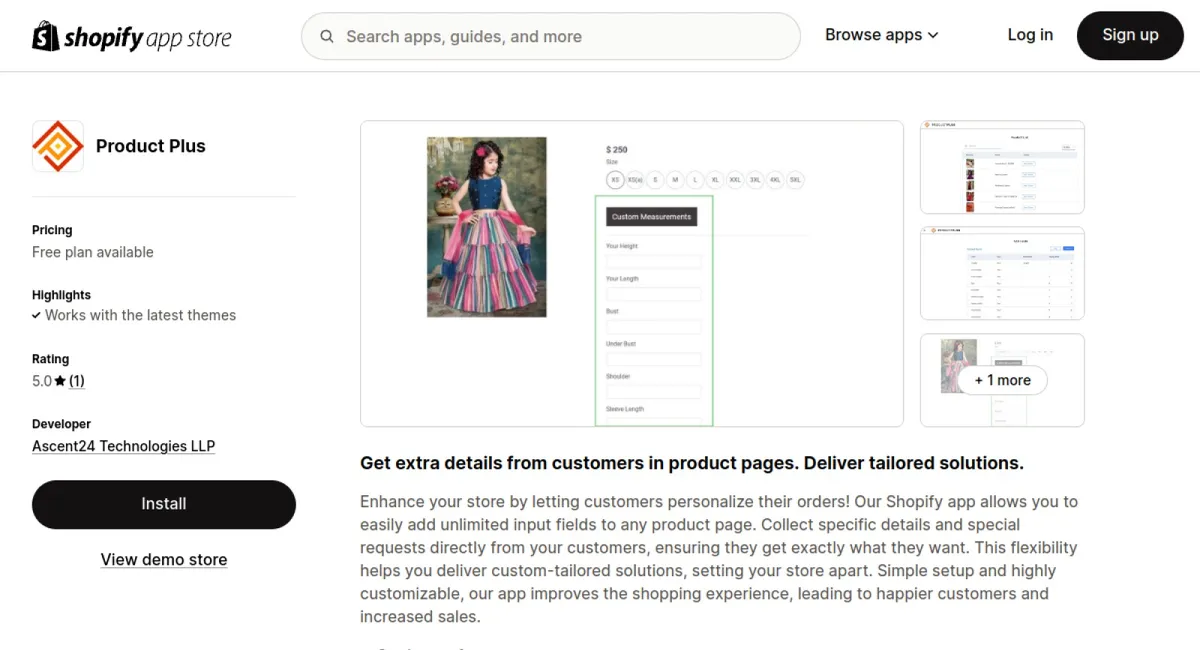
Task: Open the Log in link
Action: pyautogui.click(x=1030, y=35)
